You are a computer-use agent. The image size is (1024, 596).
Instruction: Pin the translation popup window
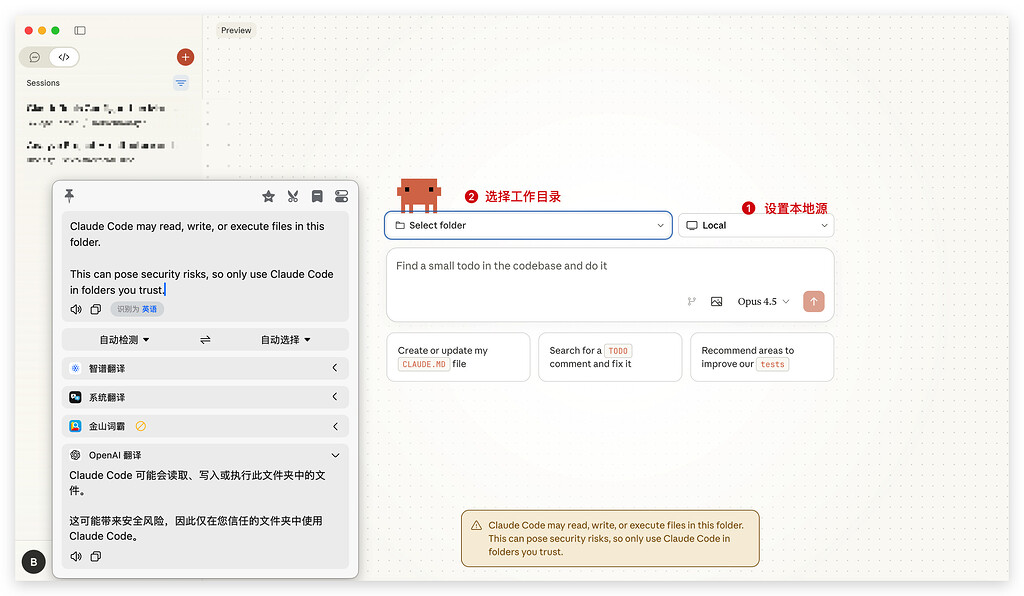pyautogui.click(x=69, y=195)
